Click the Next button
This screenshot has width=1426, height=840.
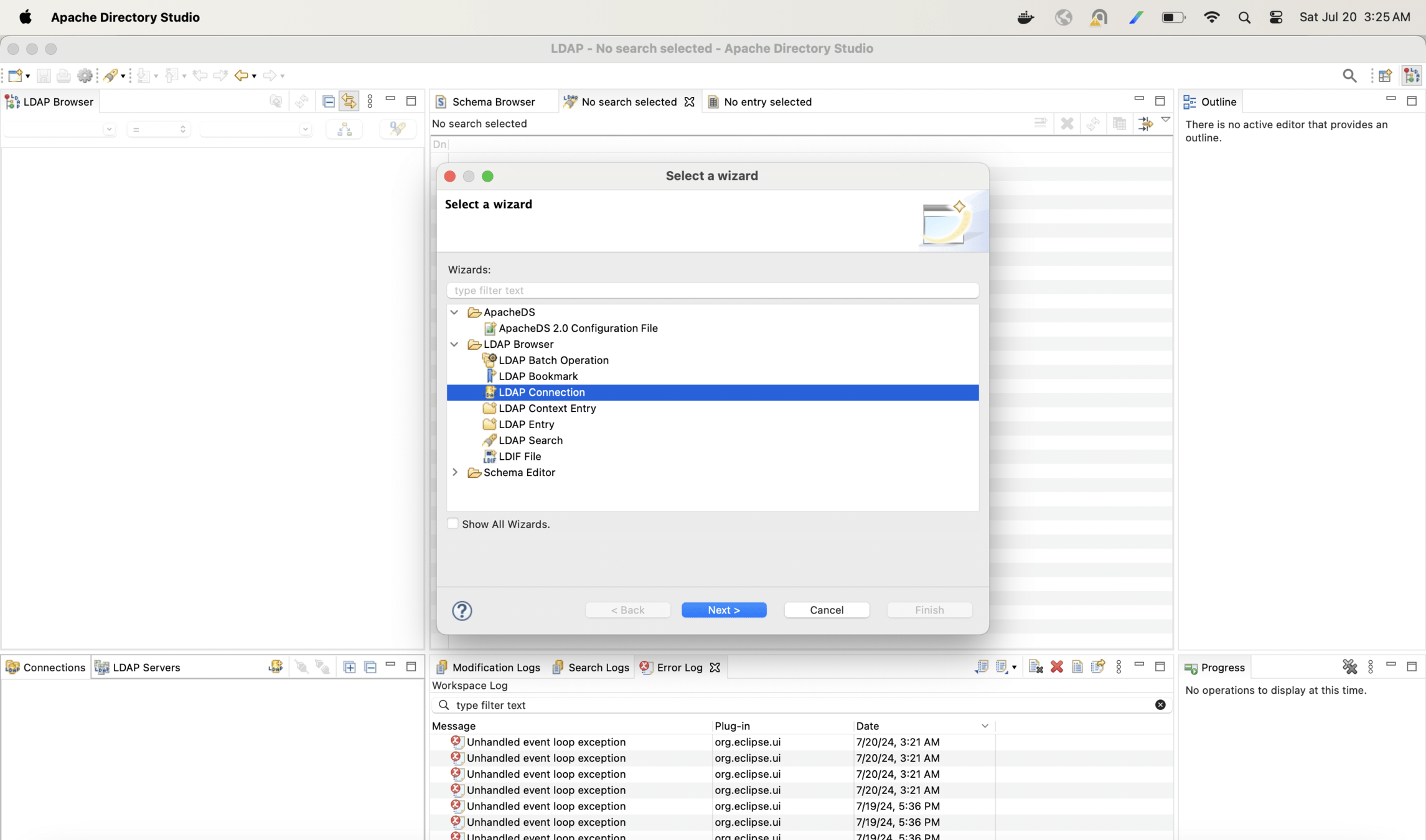[x=723, y=610]
